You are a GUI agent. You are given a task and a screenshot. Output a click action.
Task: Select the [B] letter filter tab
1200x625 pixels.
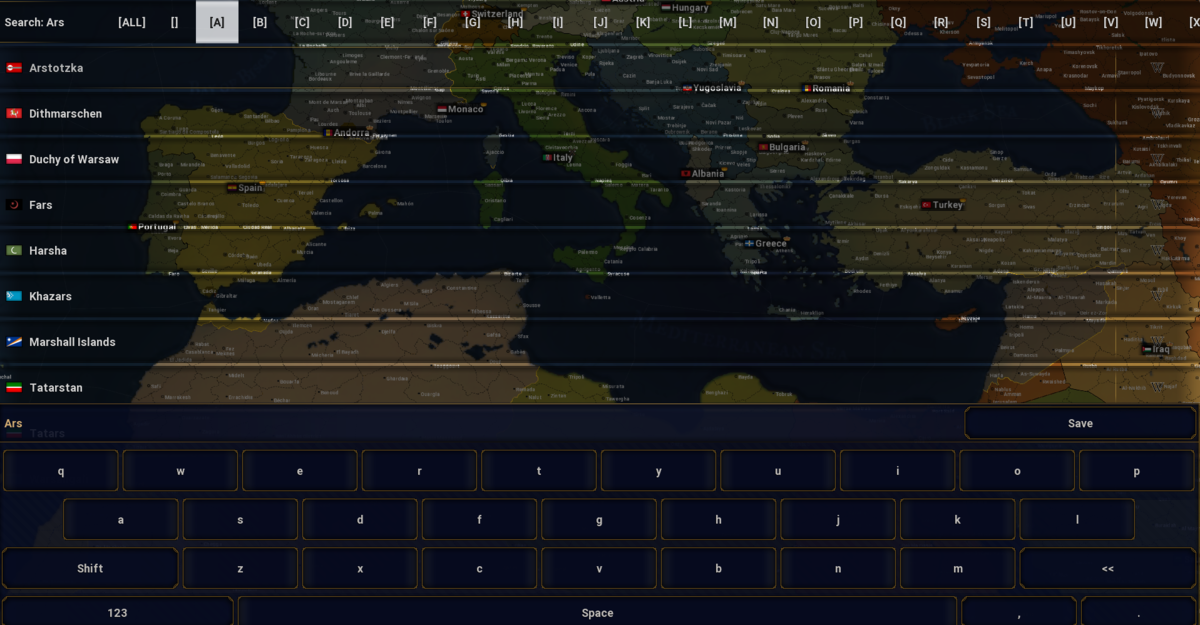click(260, 22)
